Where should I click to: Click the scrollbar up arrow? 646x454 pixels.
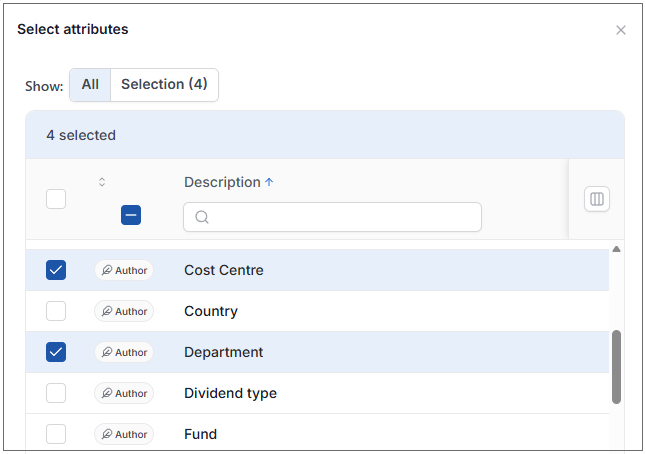coord(616,249)
